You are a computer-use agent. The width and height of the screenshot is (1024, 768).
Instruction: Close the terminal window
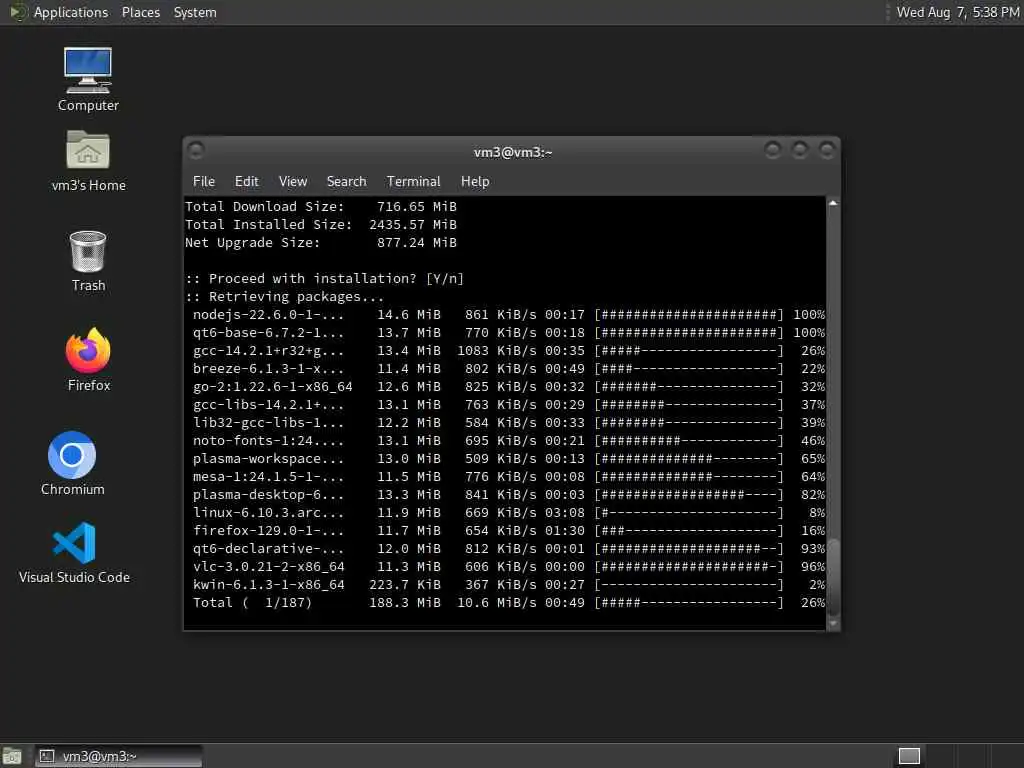pyautogui.click(x=827, y=151)
